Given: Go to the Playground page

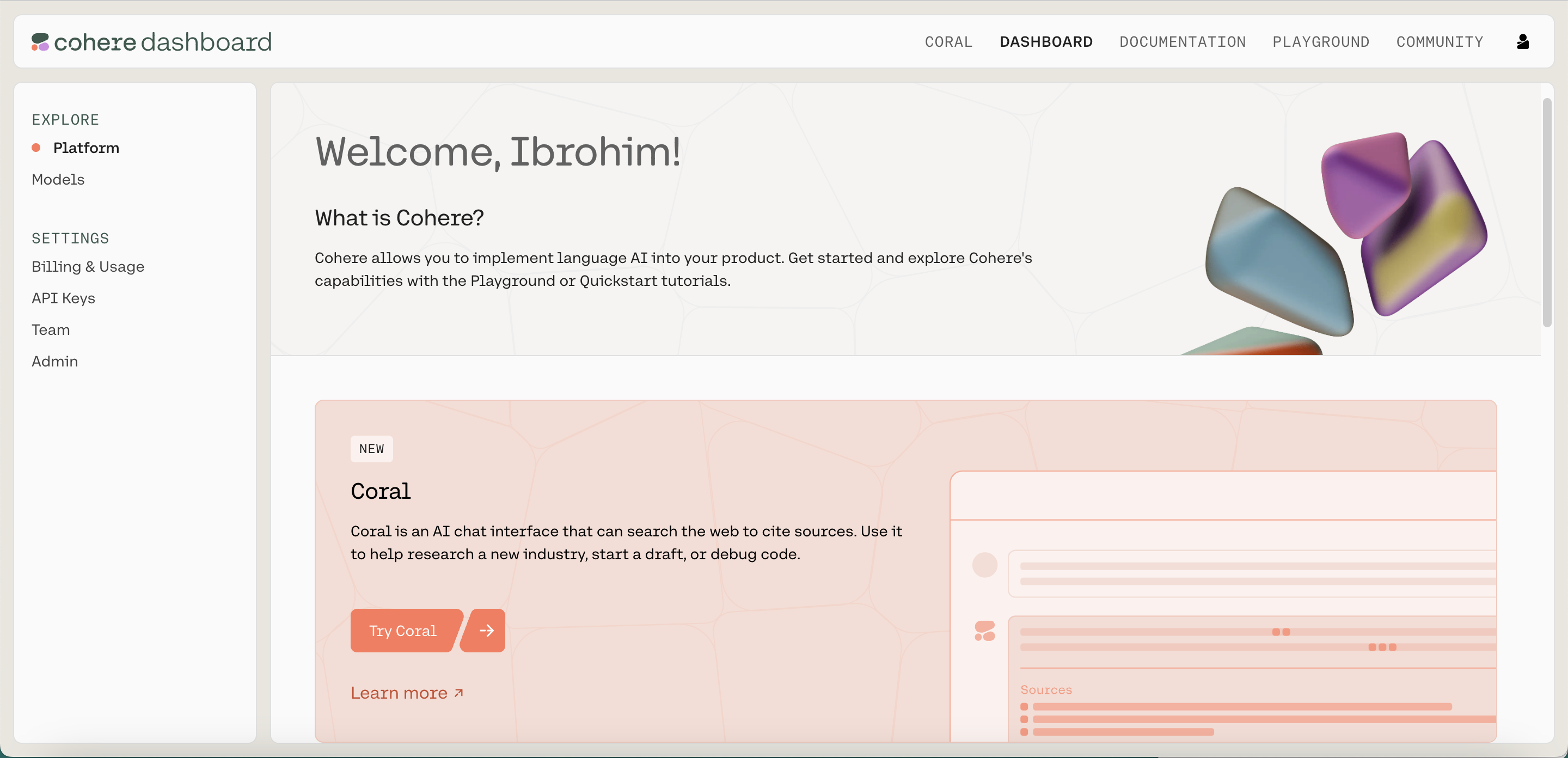Looking at the screenshot, I should pos(1320,42).
